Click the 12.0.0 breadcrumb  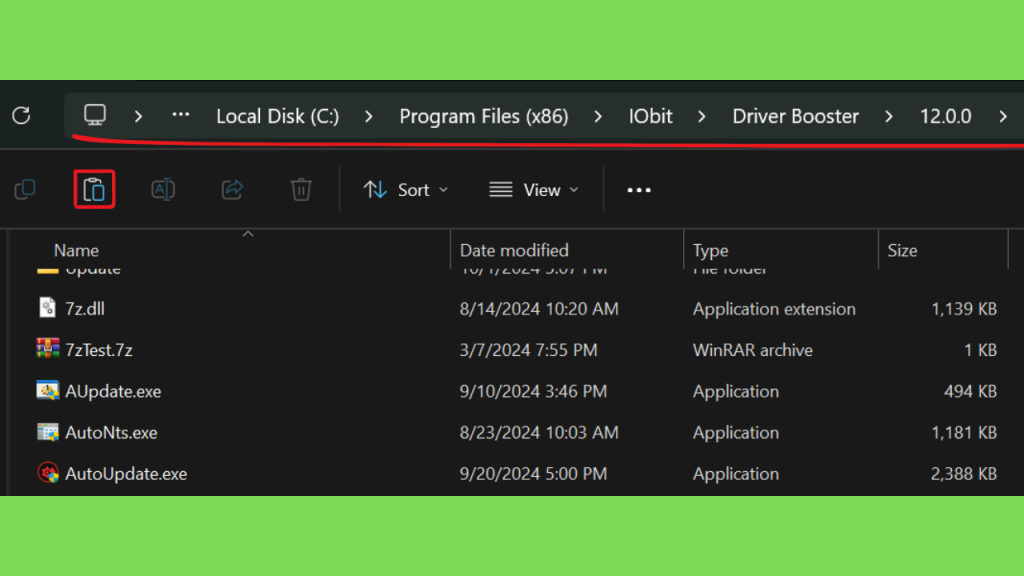946,116
